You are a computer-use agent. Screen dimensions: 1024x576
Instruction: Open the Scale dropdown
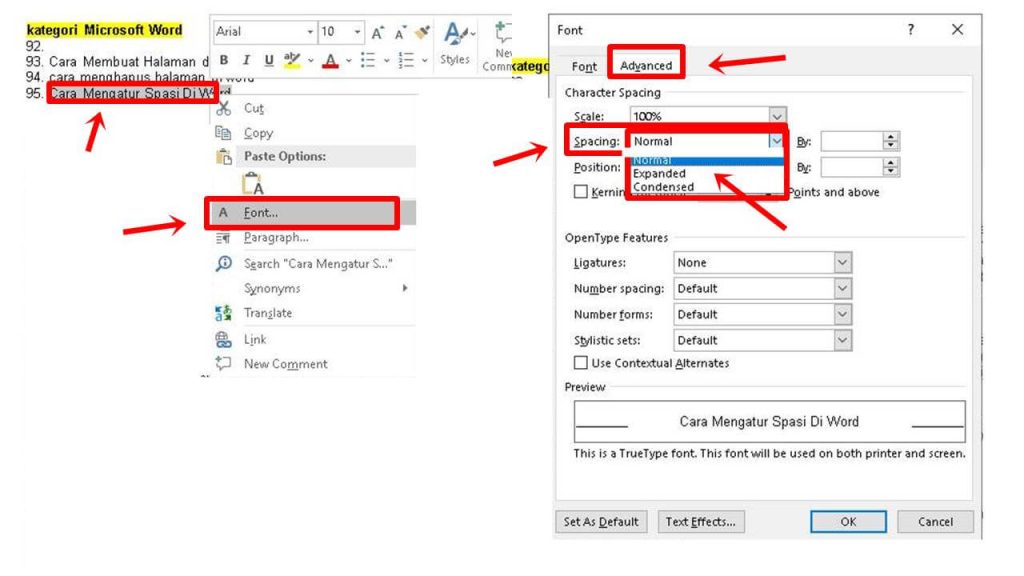pos(779,116)
